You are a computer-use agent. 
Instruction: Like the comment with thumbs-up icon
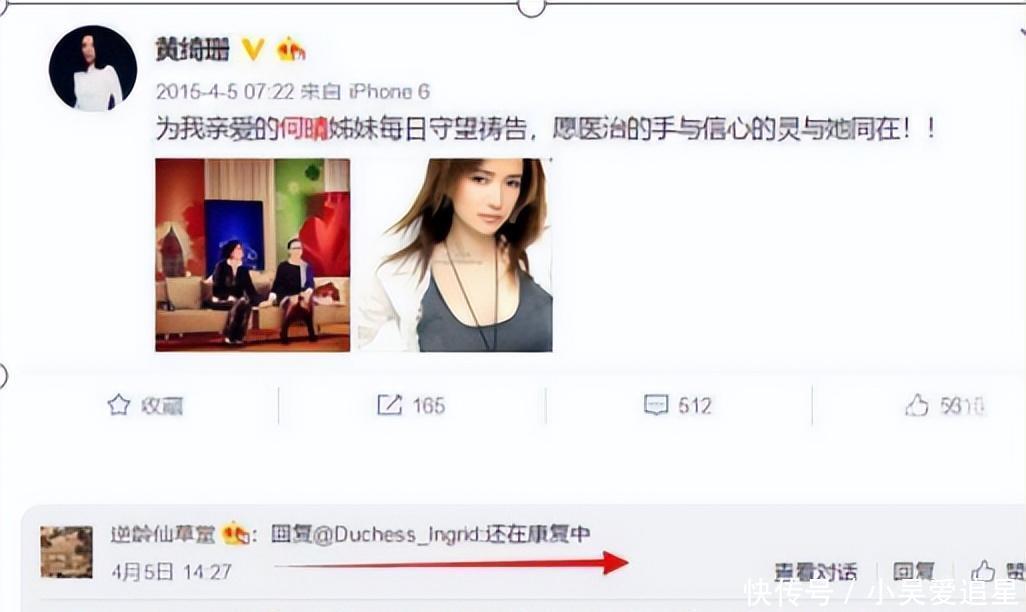coord(983,571)
